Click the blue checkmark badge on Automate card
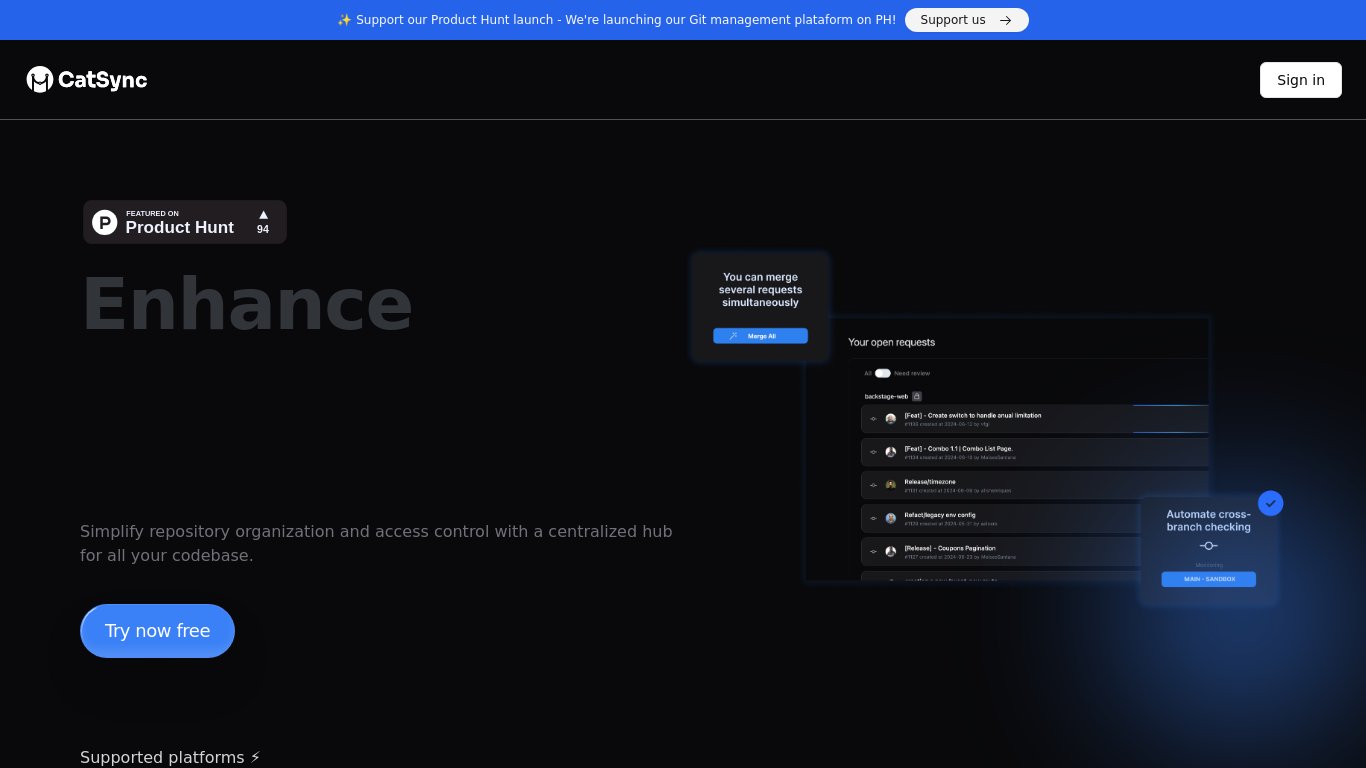The height and width of the screenshot is (768, 1366). 1270,503
